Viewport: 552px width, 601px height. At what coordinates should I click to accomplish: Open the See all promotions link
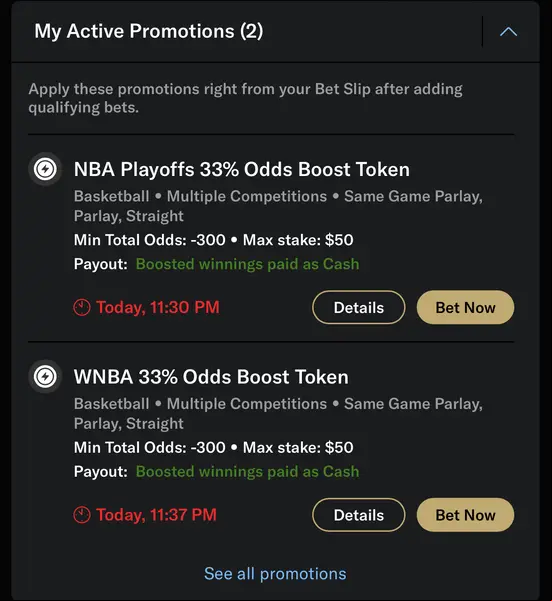[275, 574]
